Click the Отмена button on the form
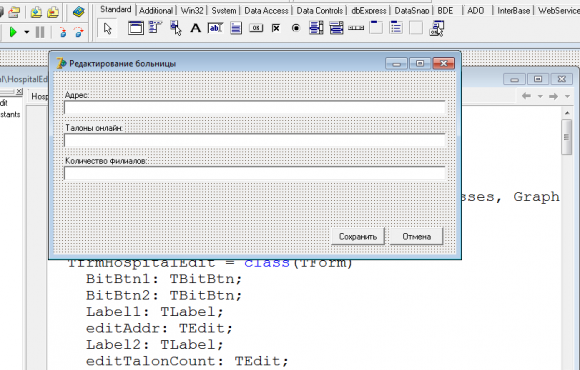The image size is (580, 370). [417, 237]
